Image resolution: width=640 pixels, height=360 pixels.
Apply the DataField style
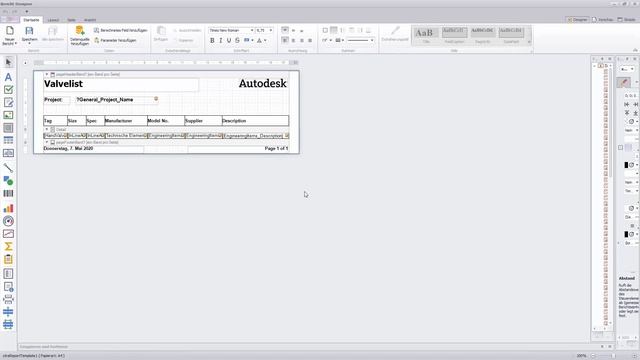(x=511, y=35)
